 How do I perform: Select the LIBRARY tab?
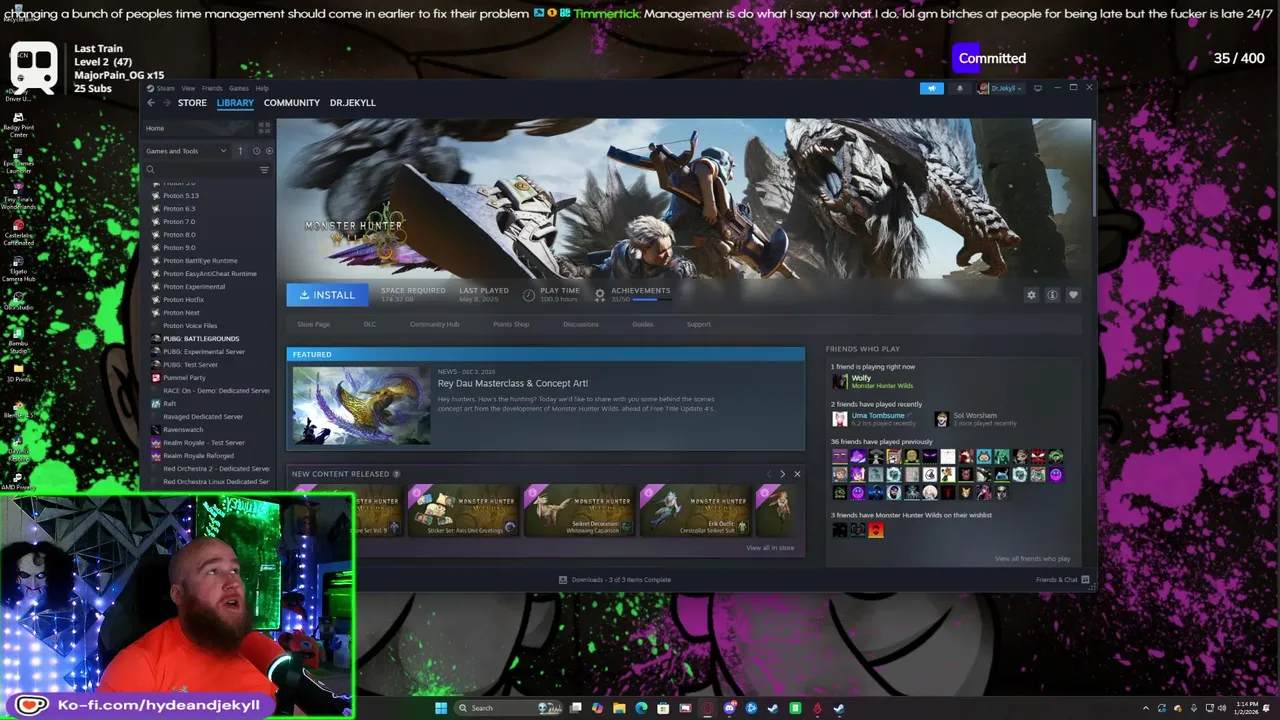[x=235, y=103]
